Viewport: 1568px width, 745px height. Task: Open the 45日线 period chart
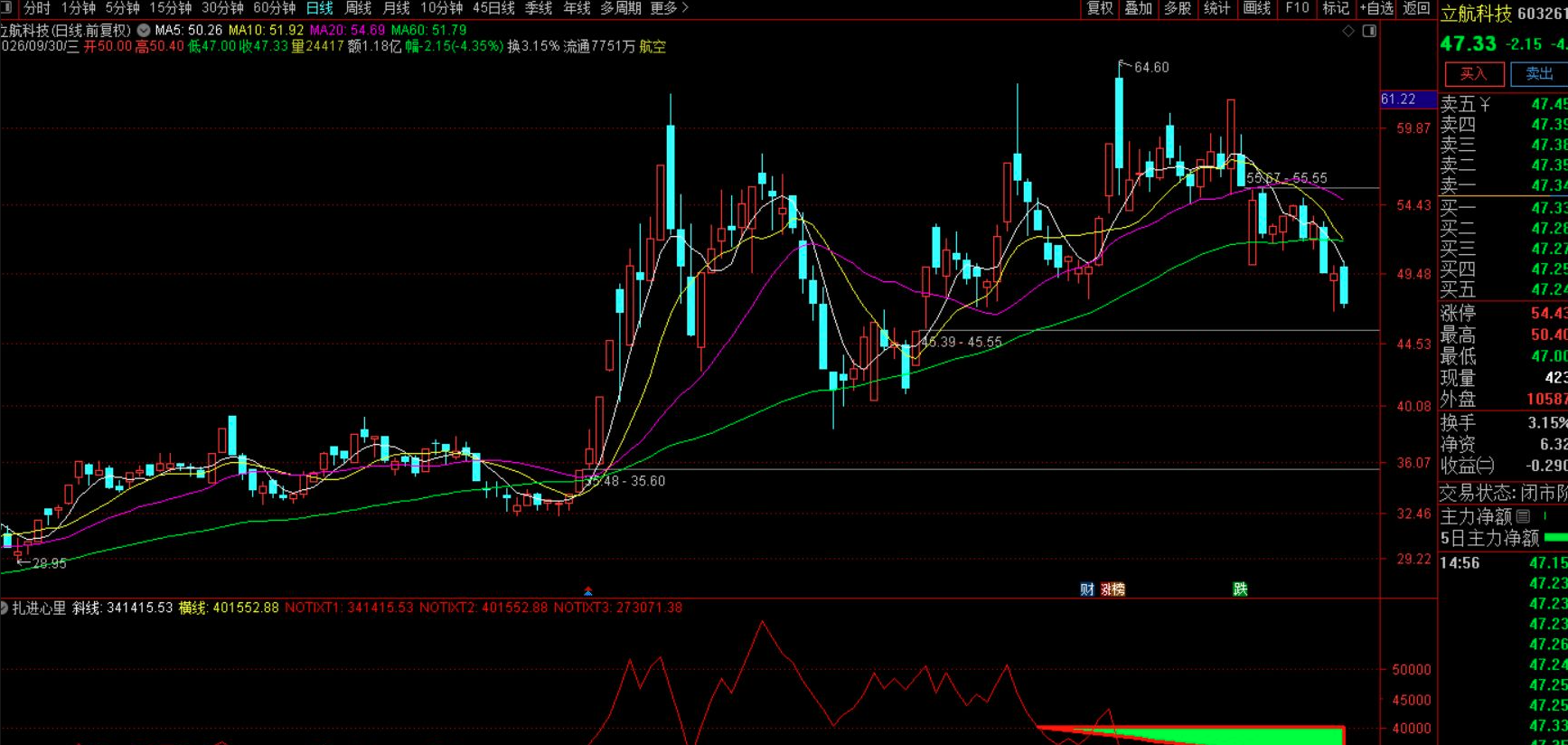click(493, 8)
